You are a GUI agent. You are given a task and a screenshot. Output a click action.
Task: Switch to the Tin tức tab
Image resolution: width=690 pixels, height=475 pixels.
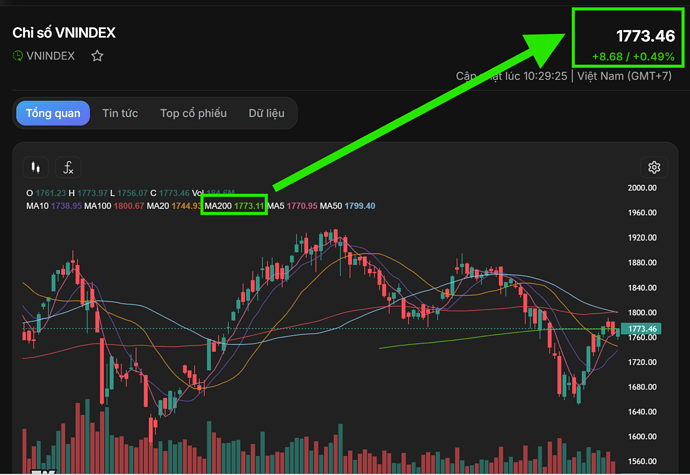pos(120,113)
